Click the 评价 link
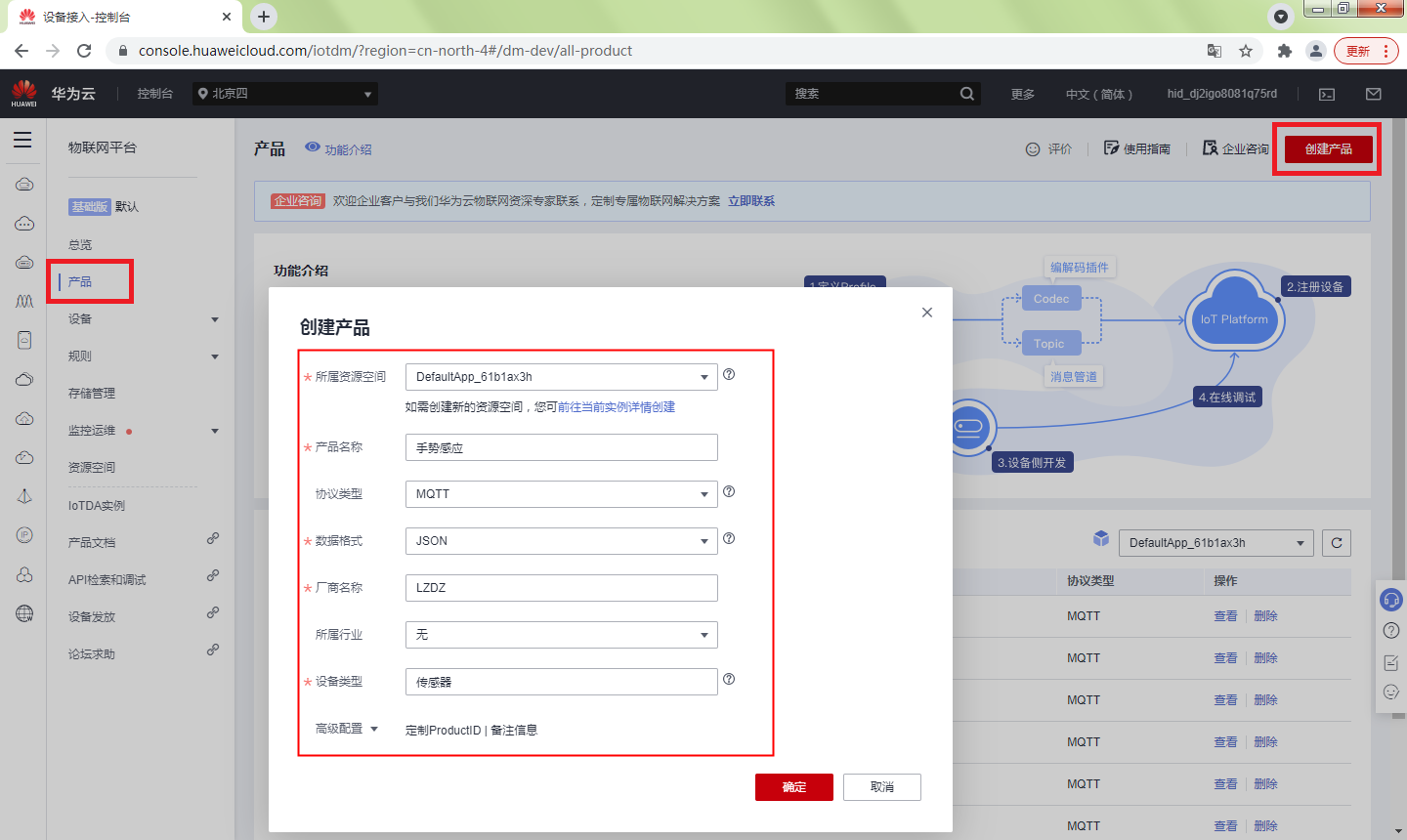 [x=1048, y=148]
